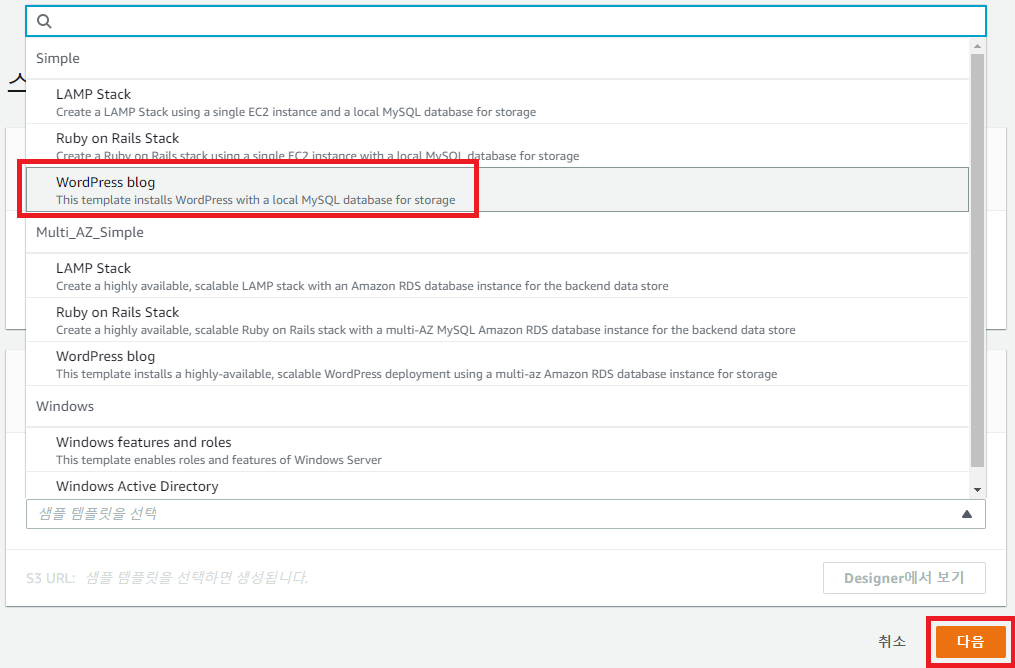Click the Multi_AZ_Simple group header text
The height and width of the screenshot is (668, 1015).
coord(89,232)
